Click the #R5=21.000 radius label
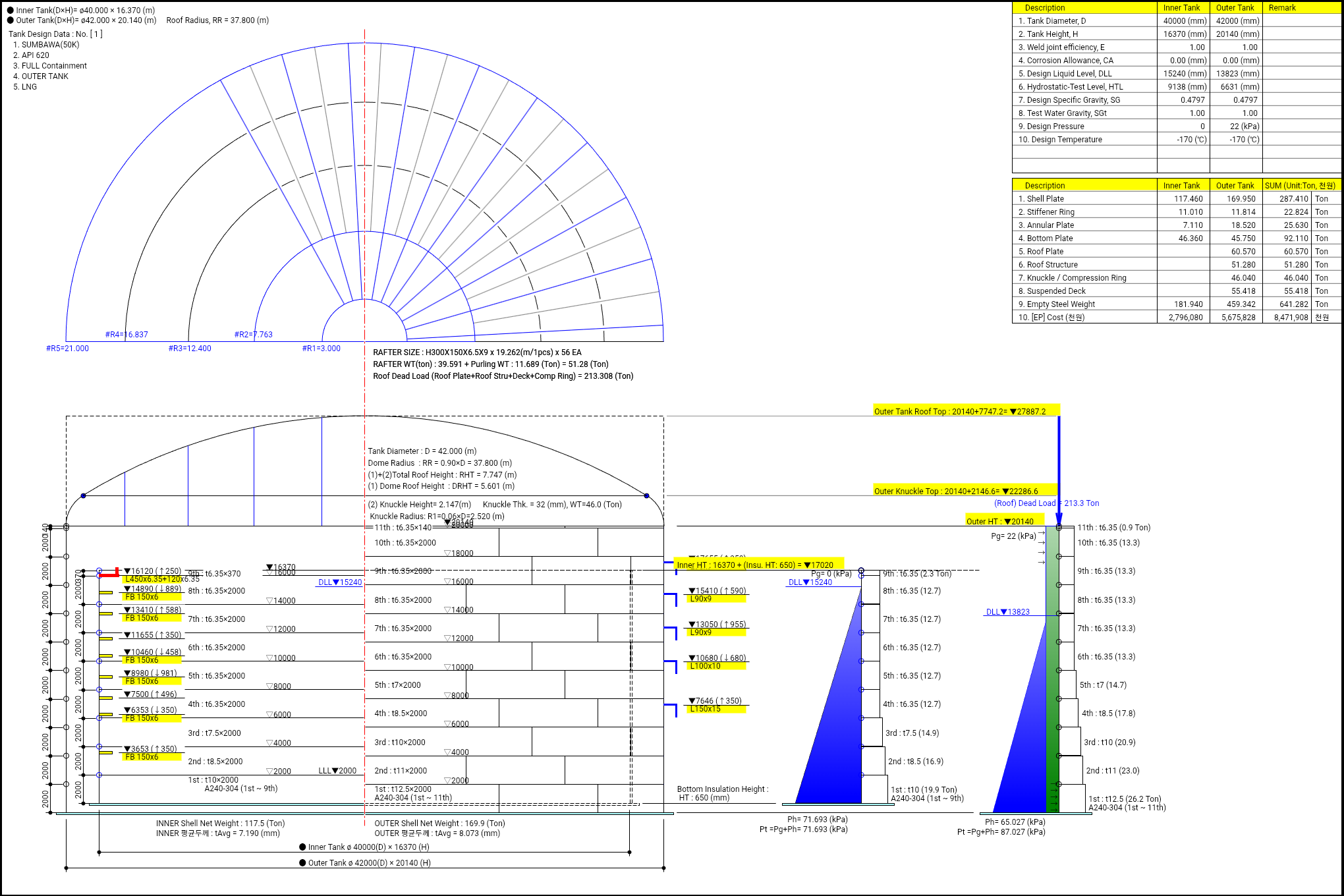This screenshot has height=896, width=1344. coord(67,349)
